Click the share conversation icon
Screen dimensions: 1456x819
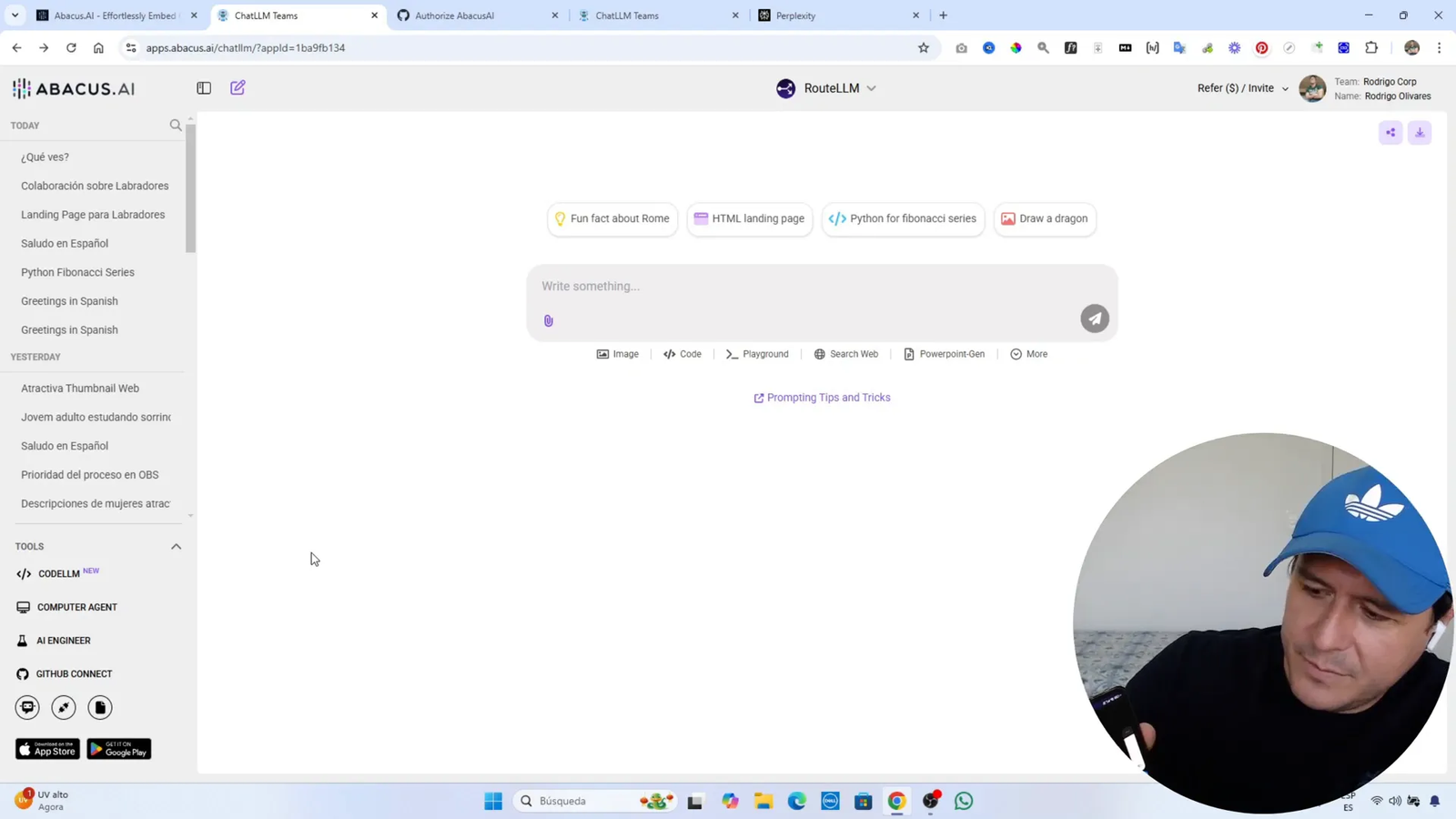1390,132
